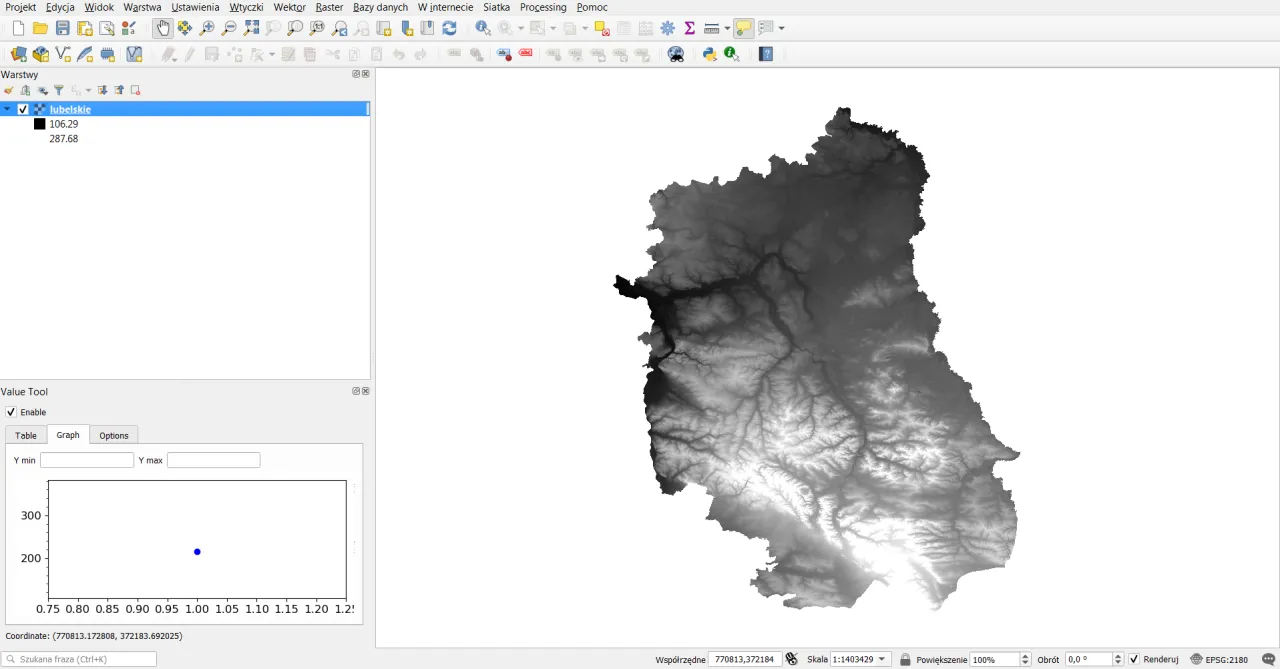This screenshot has width=1280, height=669.
Task: Click the Zoom In magnifier tool
Action: tap(207, 28)
